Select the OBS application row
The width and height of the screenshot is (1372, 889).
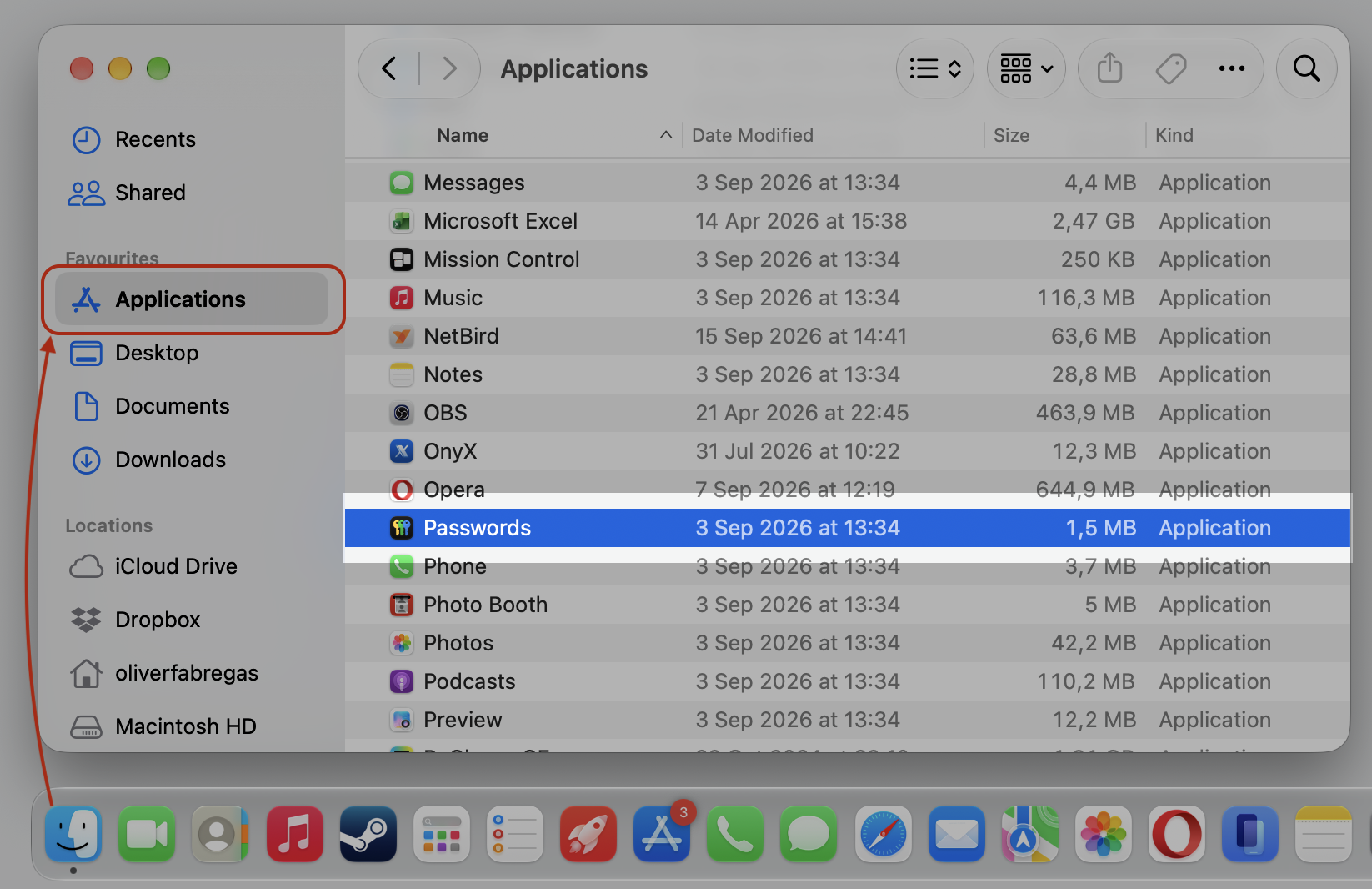[x=848, y=413]
